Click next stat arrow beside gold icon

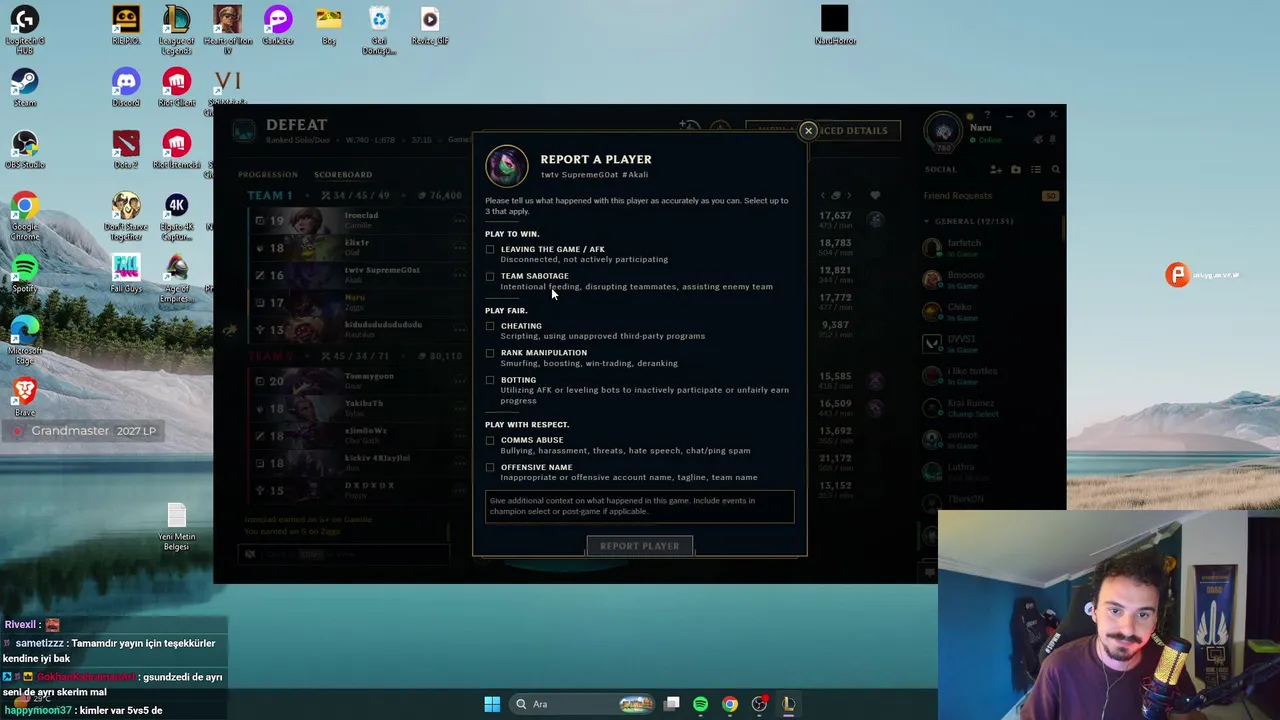click(x=849, y=196)
